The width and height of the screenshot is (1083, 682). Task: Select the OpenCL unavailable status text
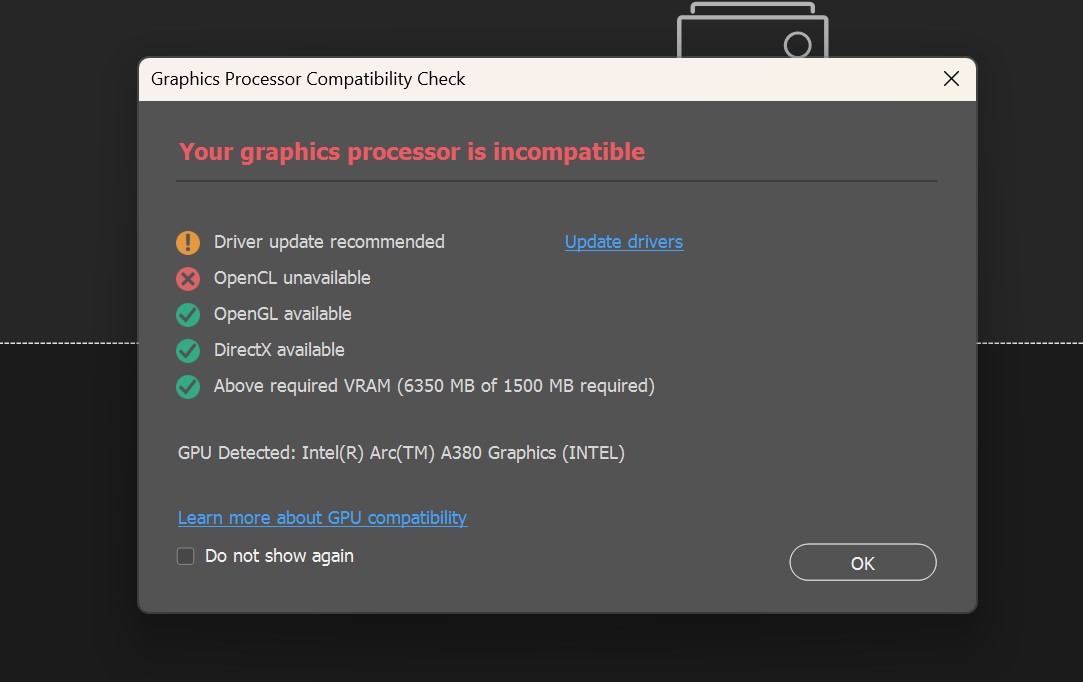[x=292, y=278]
